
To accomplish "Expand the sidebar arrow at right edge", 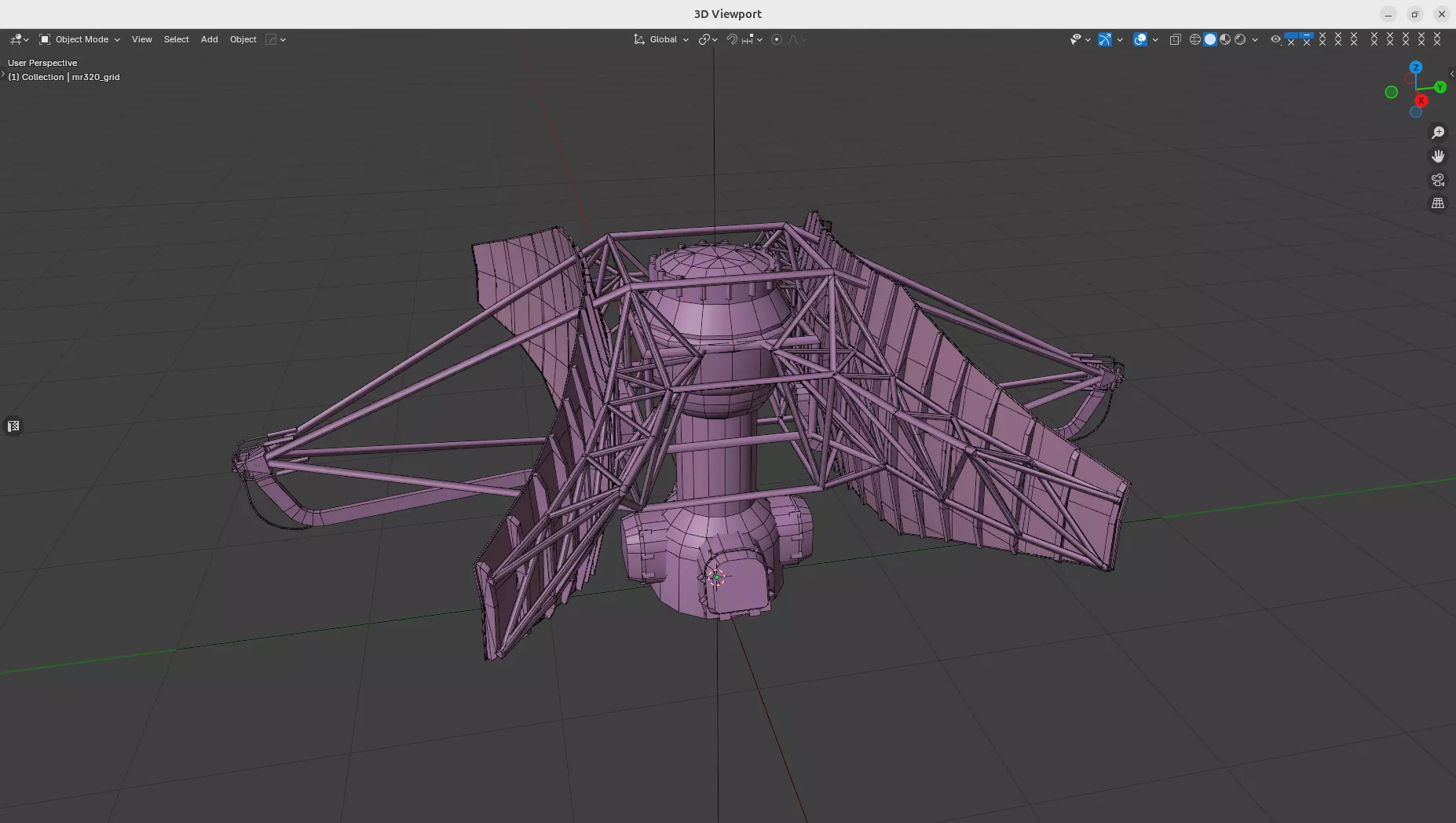I will point(1452,74).
